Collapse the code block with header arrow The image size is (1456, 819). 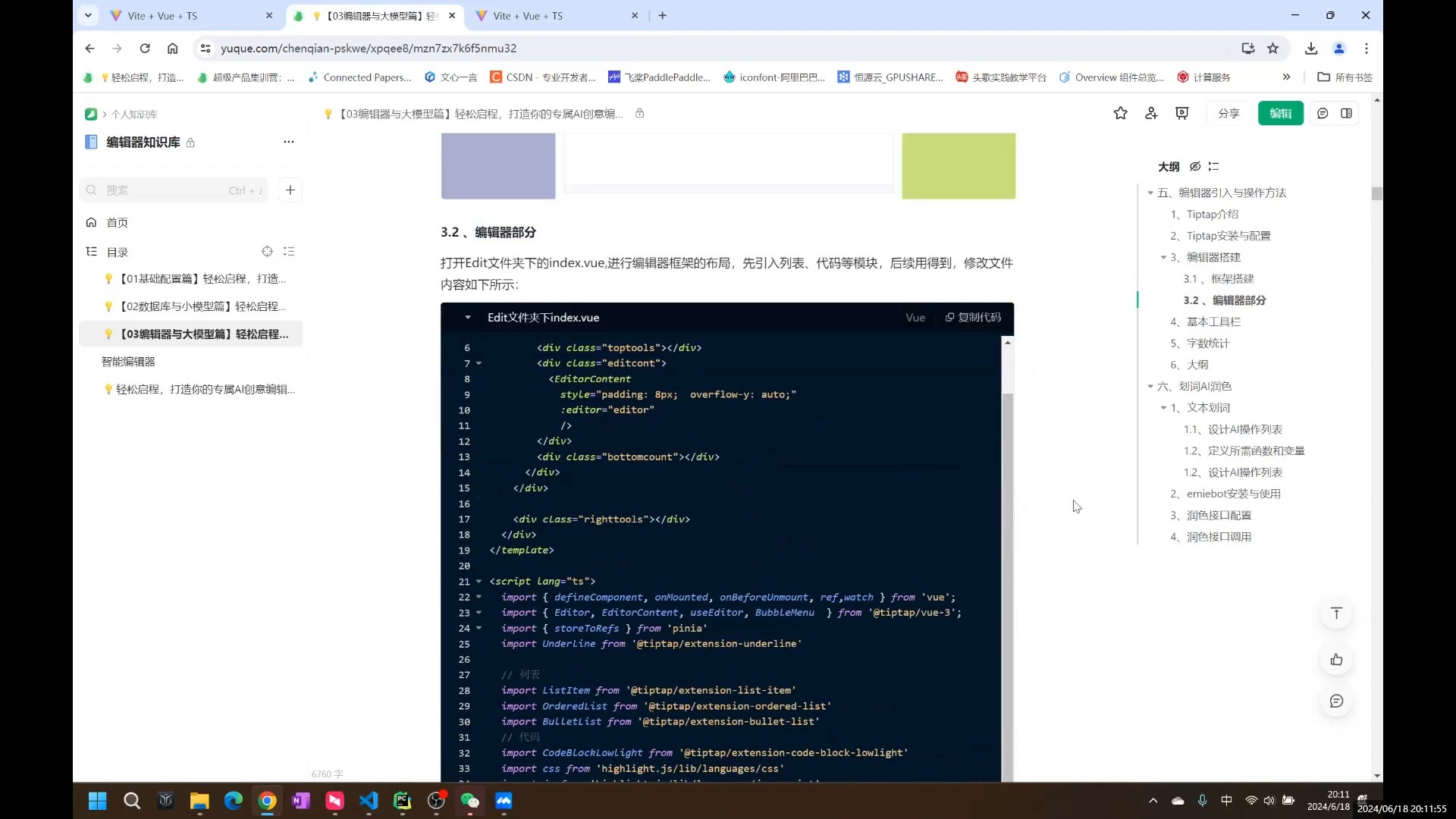468,318
